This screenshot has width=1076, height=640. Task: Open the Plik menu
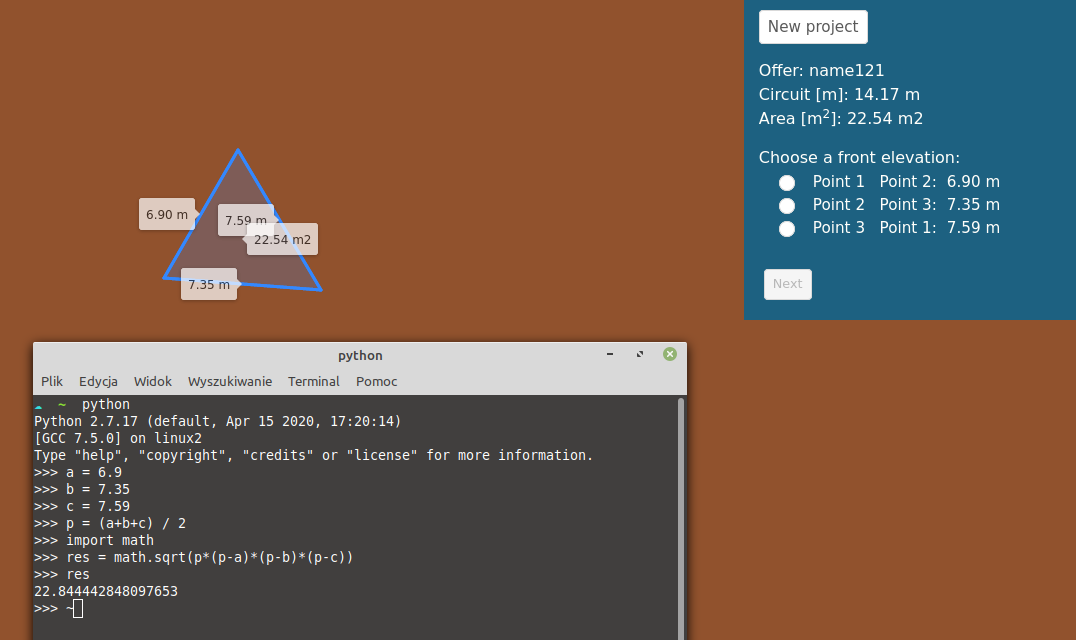pos(51,381)
